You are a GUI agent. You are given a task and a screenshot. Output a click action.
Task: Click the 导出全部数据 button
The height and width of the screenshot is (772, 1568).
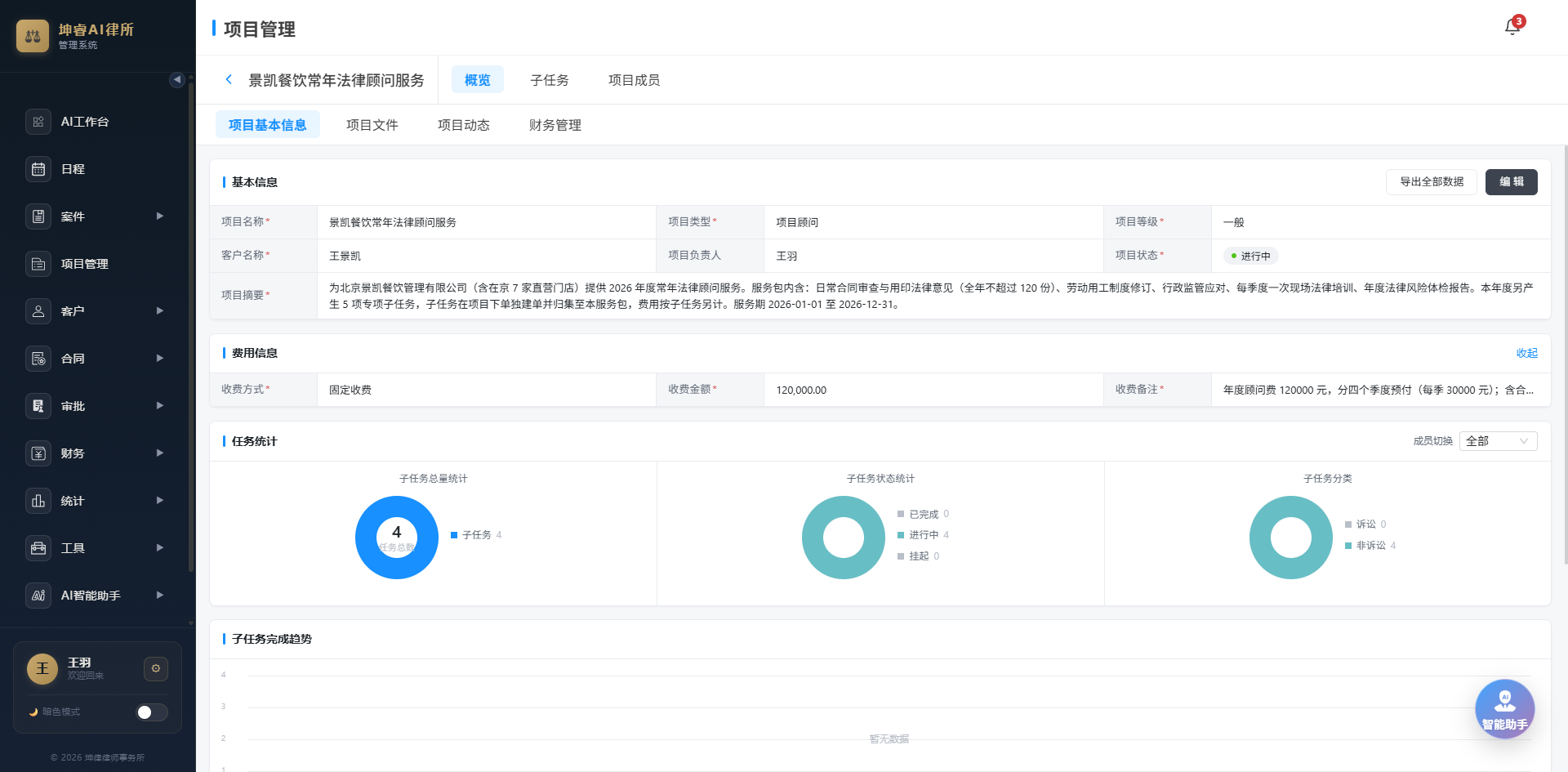click(1432, 182)
